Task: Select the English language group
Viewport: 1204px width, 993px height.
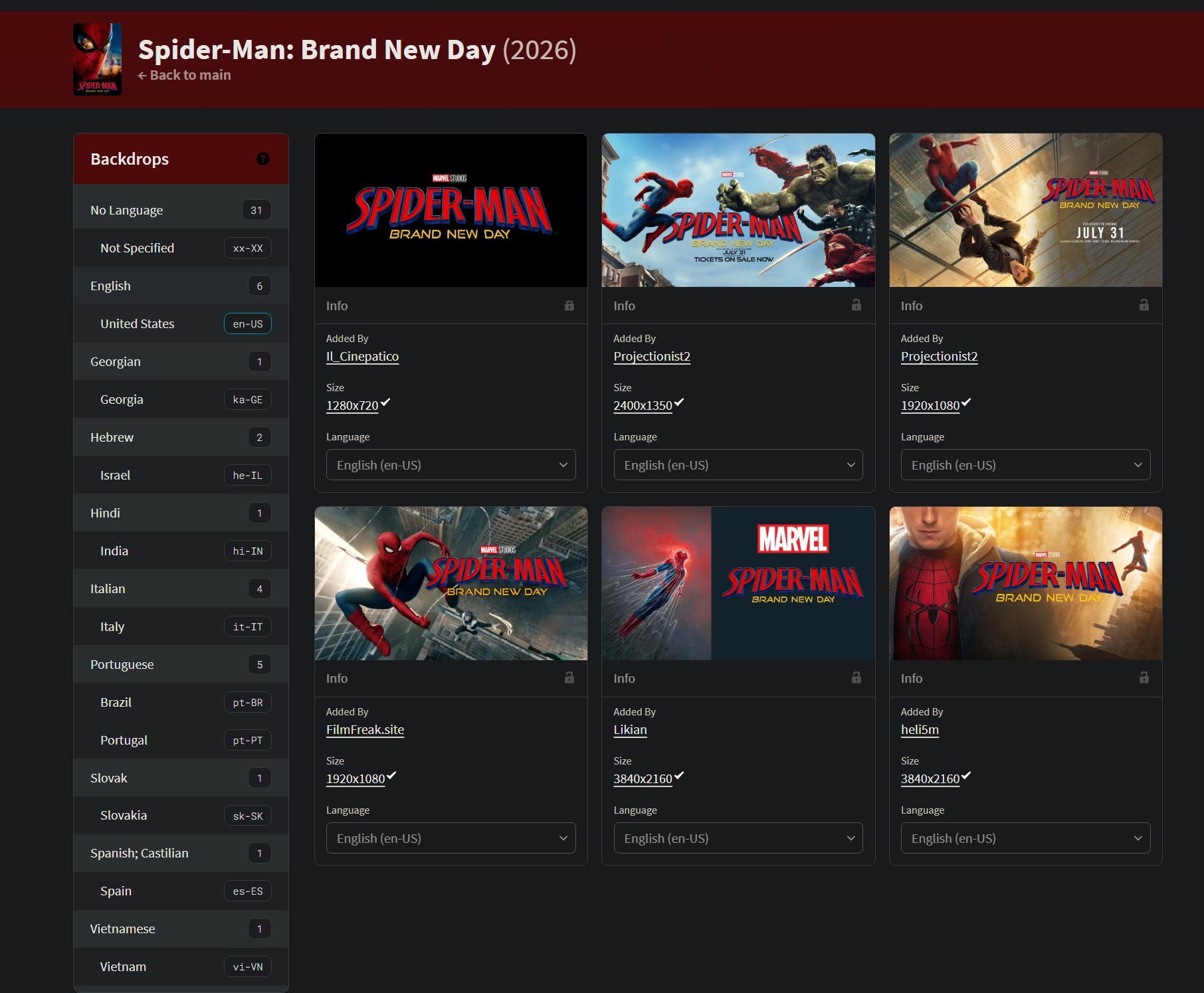Action: pyautogui.click(x=181, y=286)
